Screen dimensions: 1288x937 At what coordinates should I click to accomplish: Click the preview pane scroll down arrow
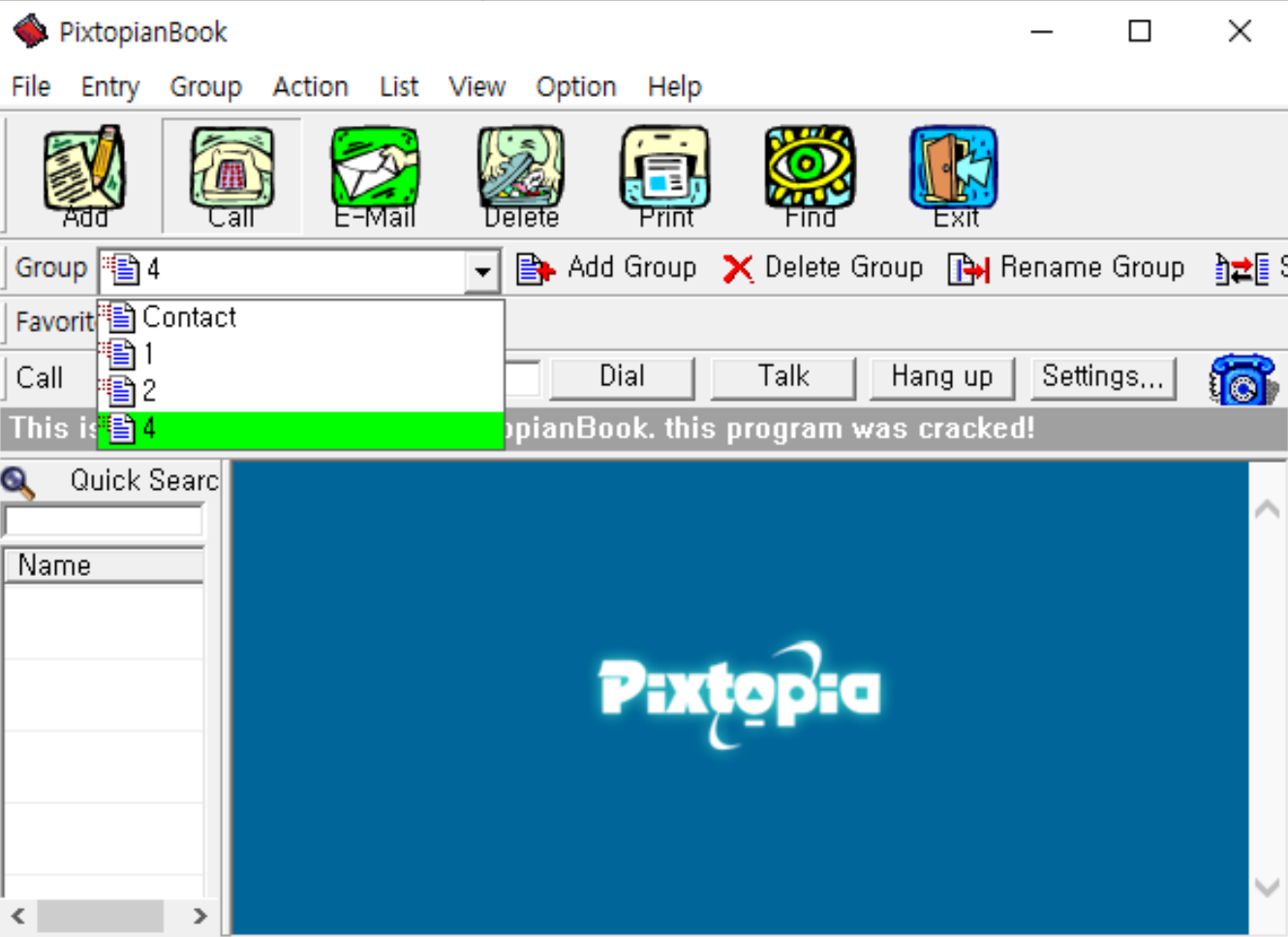(1267, 887)
